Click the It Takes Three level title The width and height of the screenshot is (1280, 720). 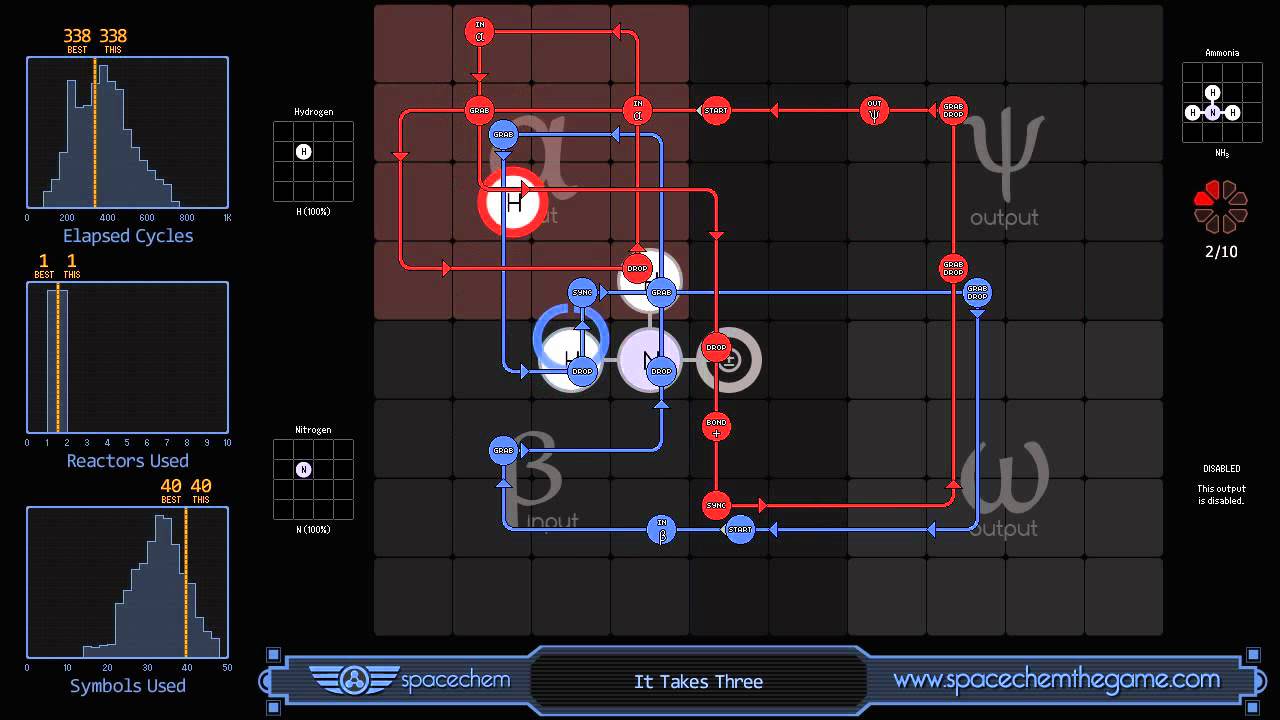698,681
